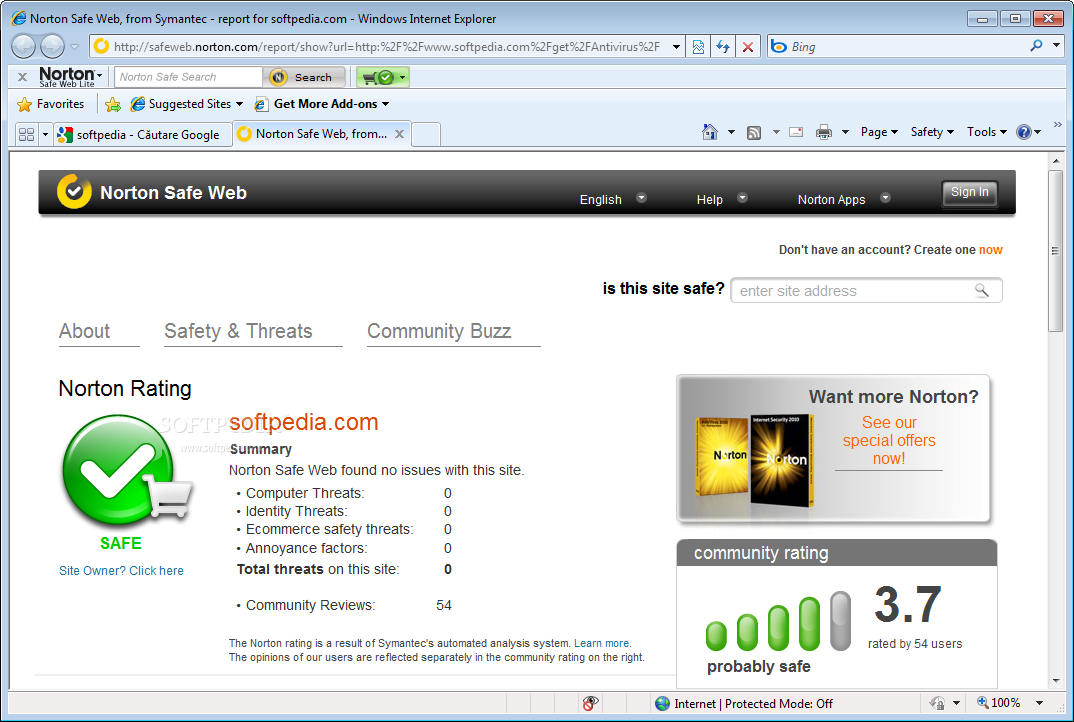Click the vertical scrollbar thumb

click(1056, 251)
